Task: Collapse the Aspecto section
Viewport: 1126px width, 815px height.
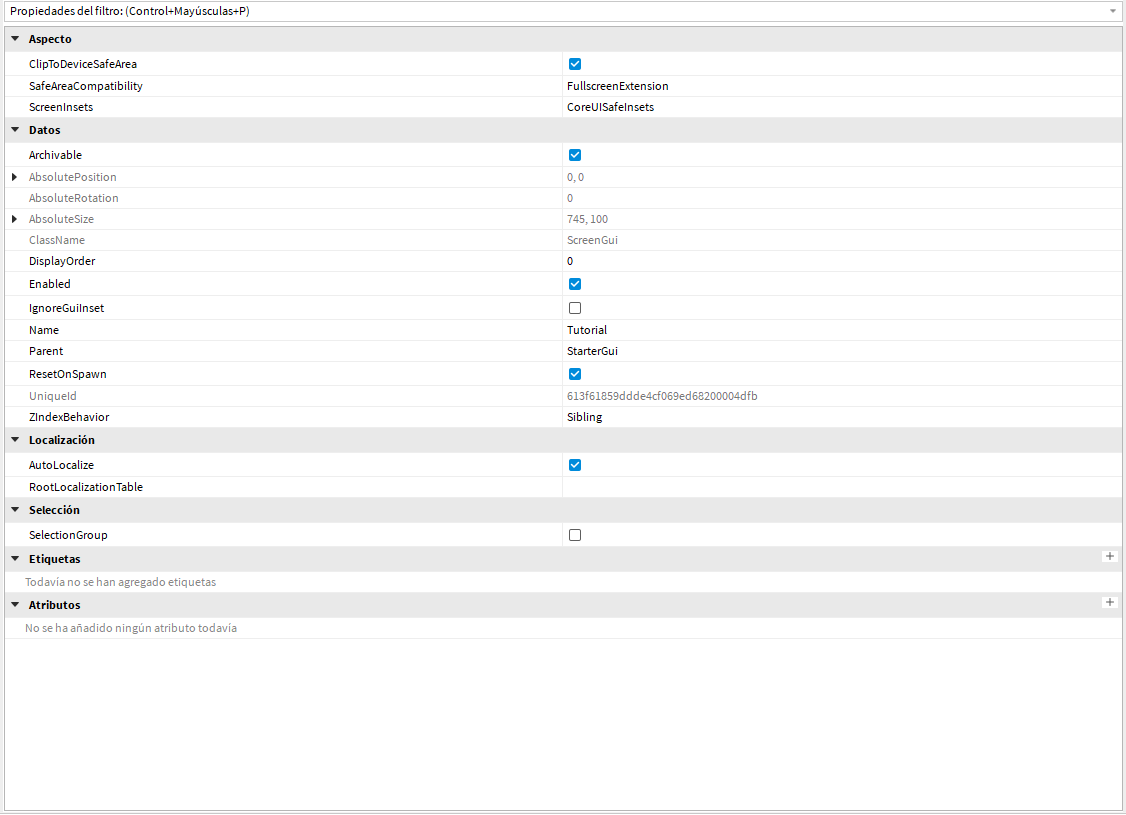Action: click(x=14, y=38)
